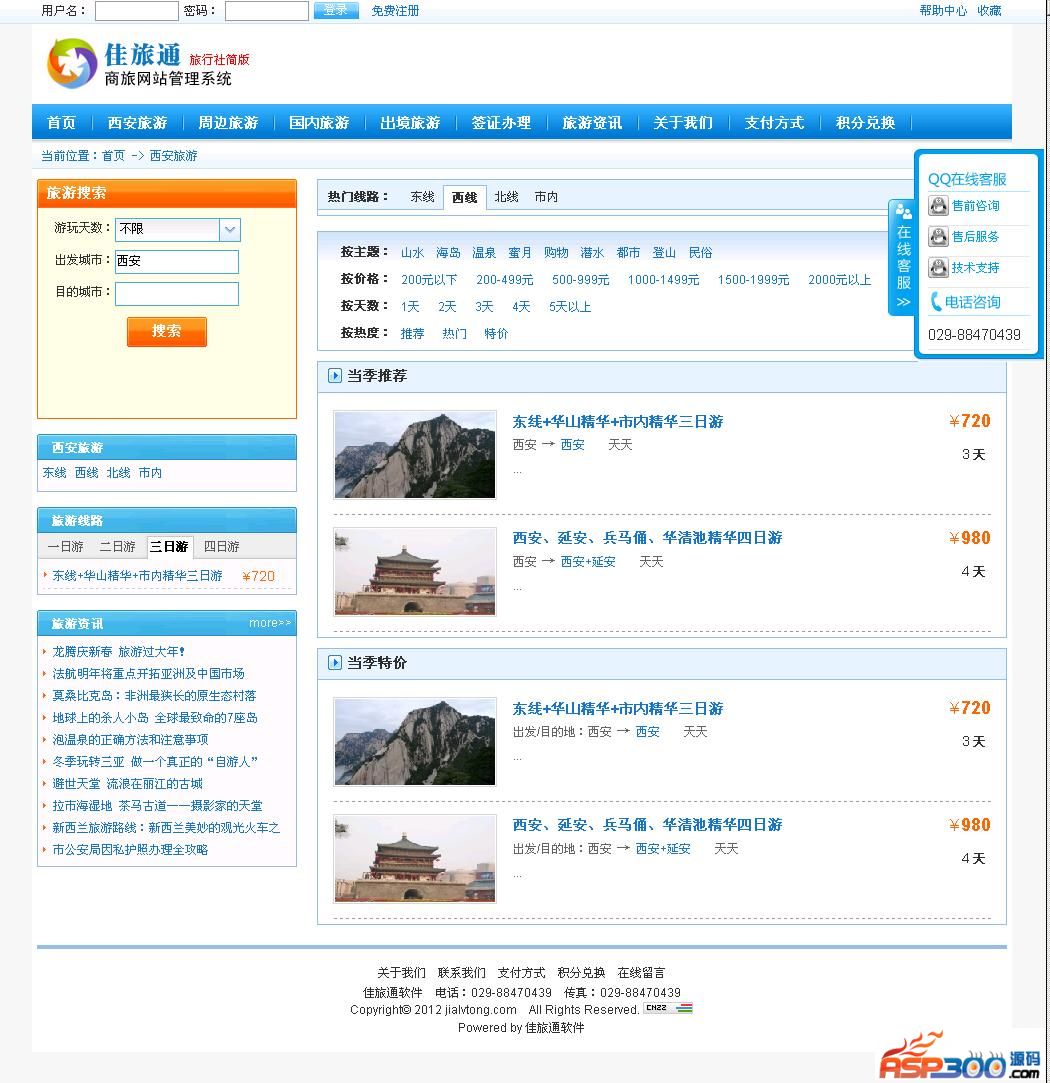
Task: Switch to 四日游 tab
Action: click(x=222, y=546)
